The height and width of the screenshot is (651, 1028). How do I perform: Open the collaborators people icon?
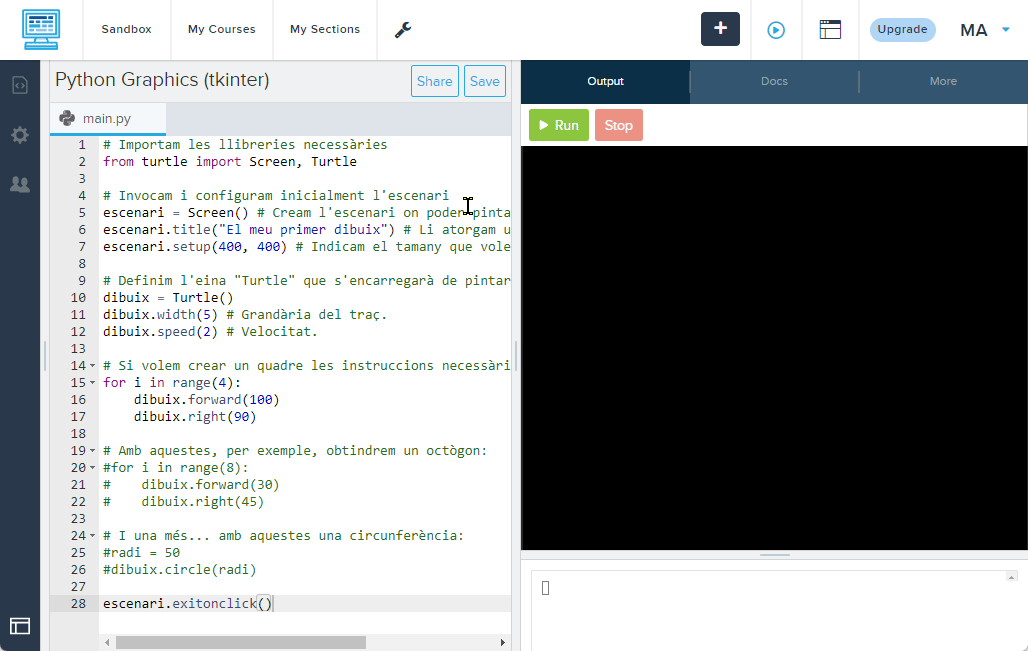20,184
